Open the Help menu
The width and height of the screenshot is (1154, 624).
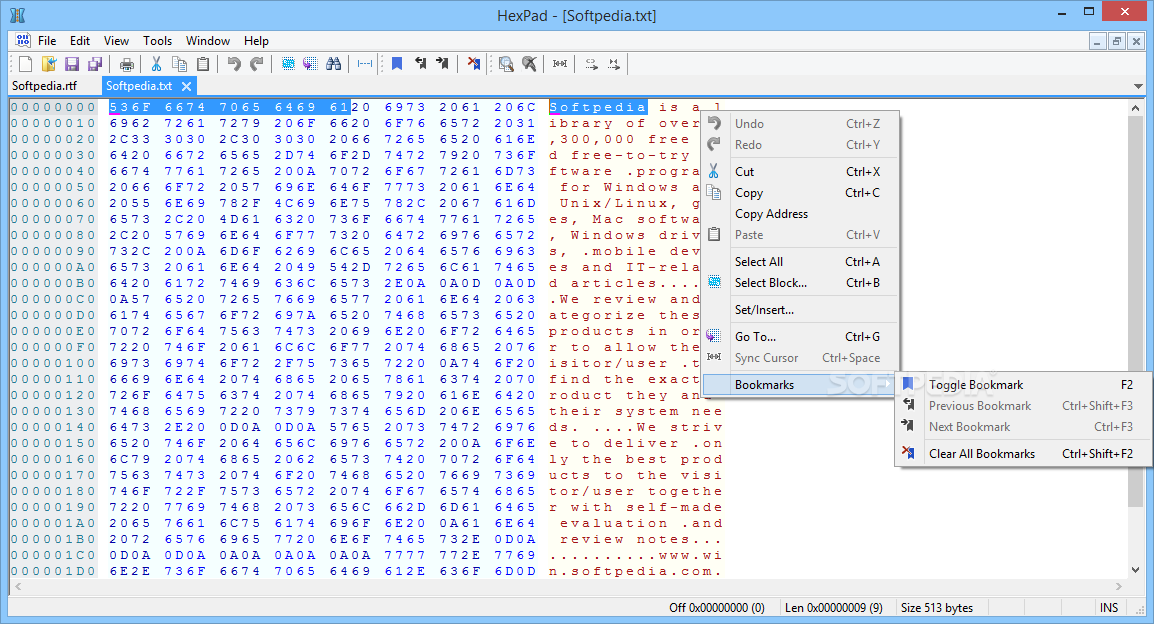click(256, 41)
